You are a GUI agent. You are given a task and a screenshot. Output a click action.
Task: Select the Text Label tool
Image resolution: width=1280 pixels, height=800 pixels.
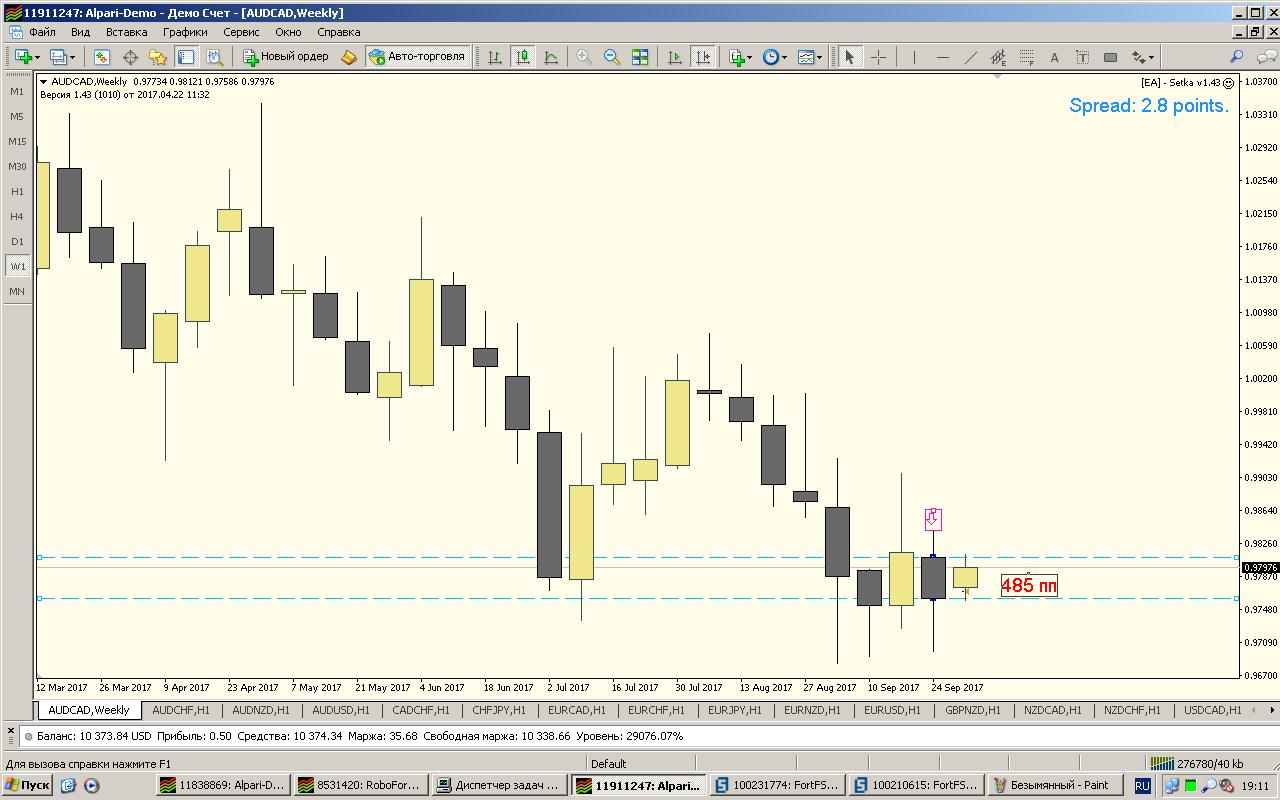pyautogui.click(x=1082, y=57)
